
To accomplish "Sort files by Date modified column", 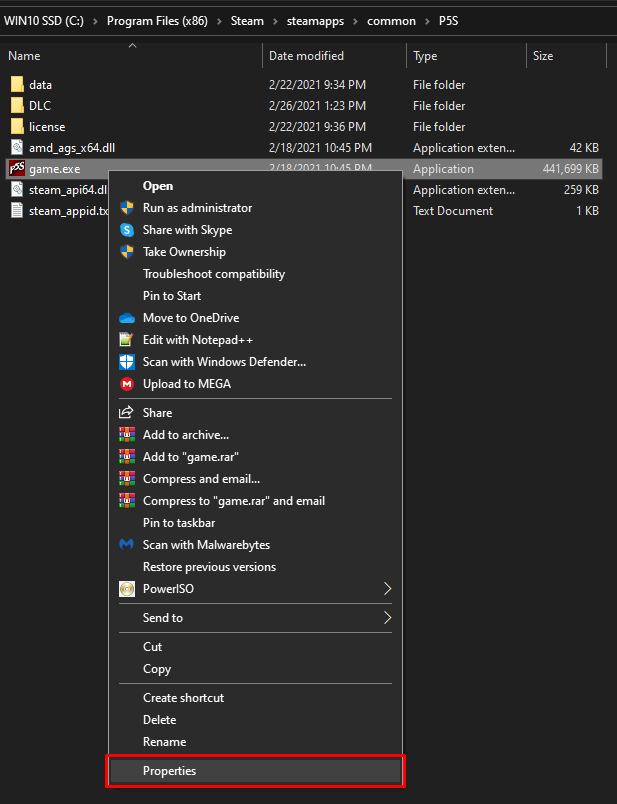I will (306, 56).
